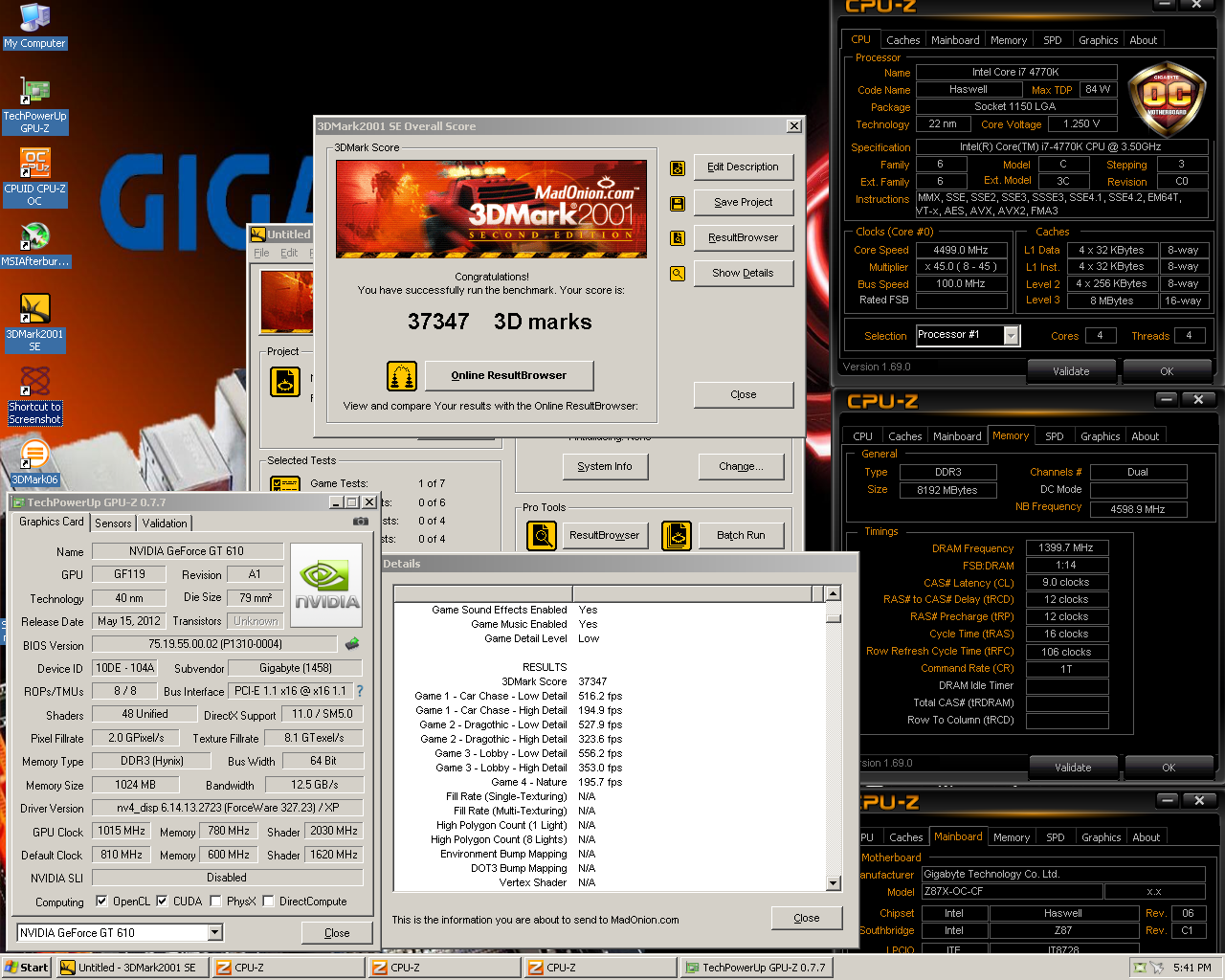Switch to the Sensors tab in GPU-Z
This screenshot has width=1225, height=980.
coord(113,523)
